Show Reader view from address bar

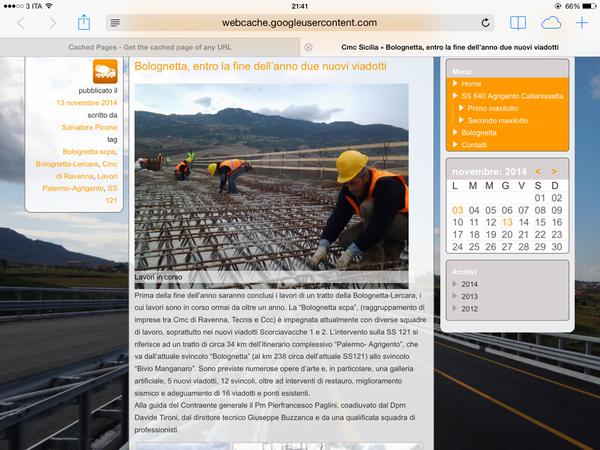[x=115, y=22]
